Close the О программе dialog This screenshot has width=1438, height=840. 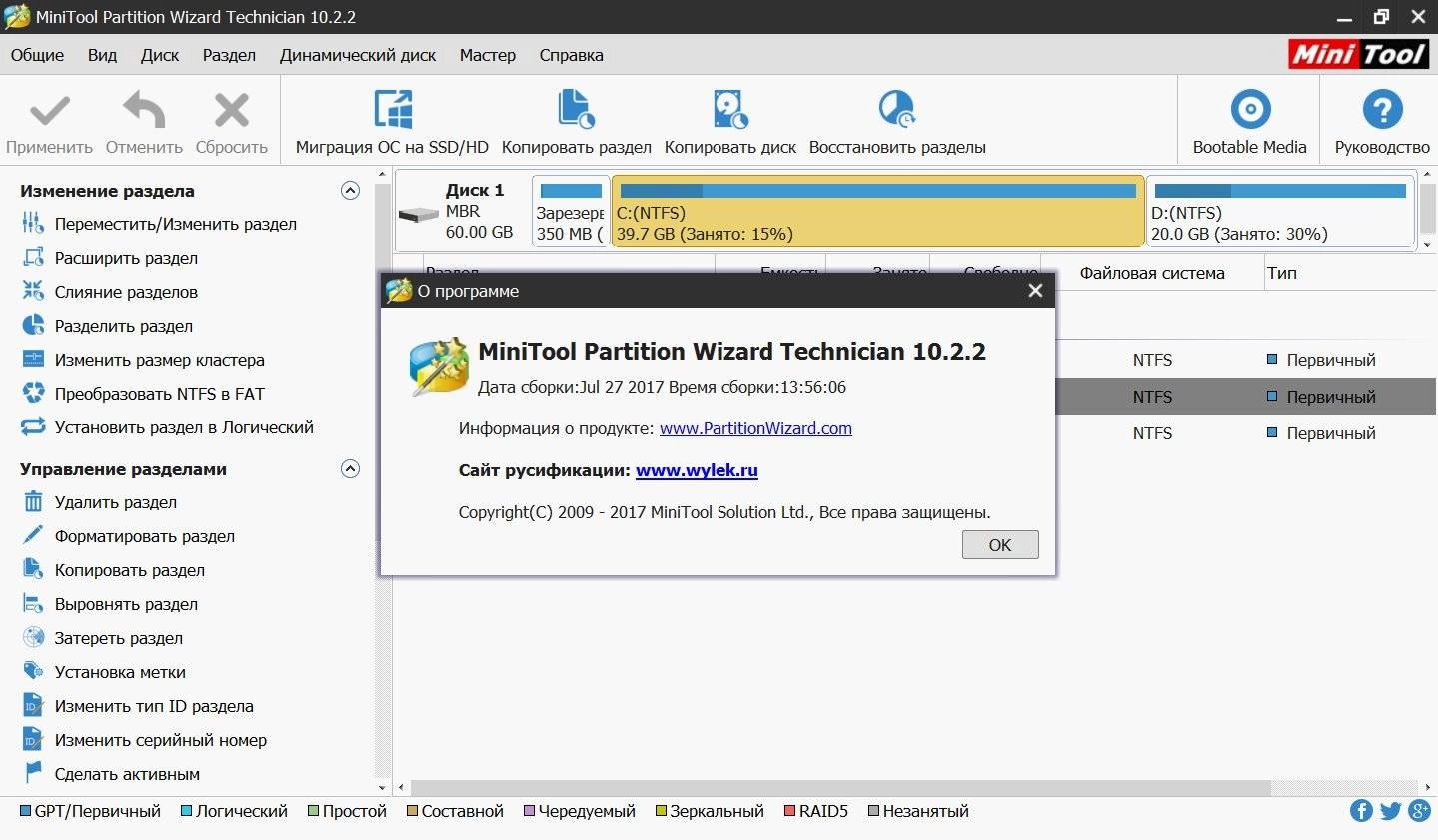click(x=1035, y=291)
